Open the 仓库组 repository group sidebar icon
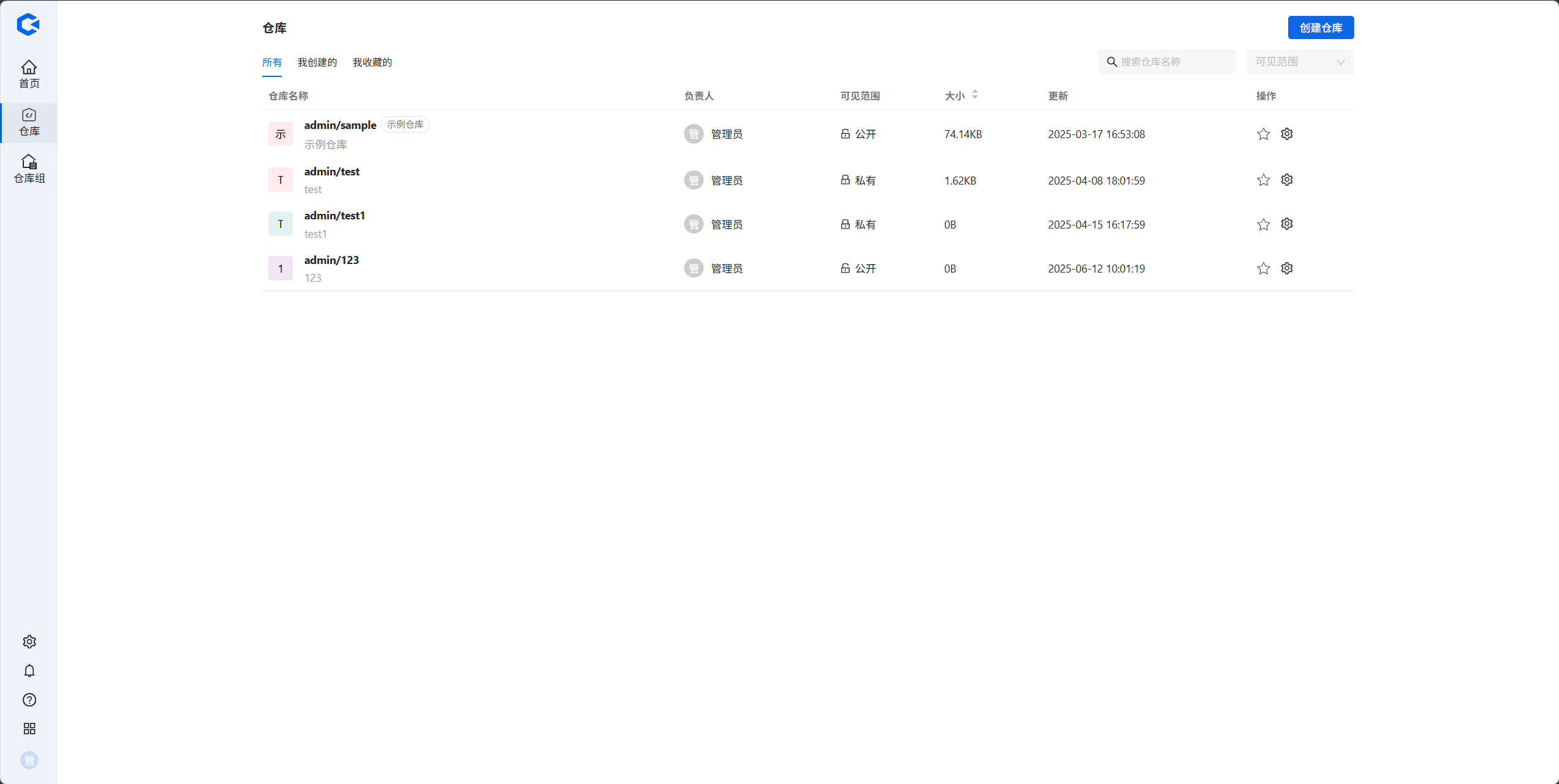Image resolution: width=1559 pixels, height=784 pixels. (x=29, y=169)
